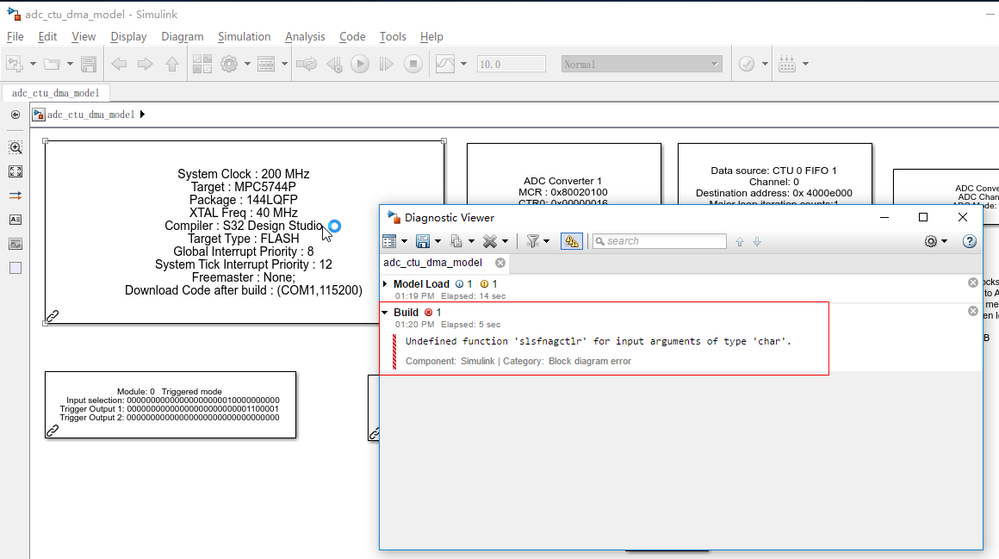Click the Image palette icon
The image size is (999, 559).
coord(15,244)
